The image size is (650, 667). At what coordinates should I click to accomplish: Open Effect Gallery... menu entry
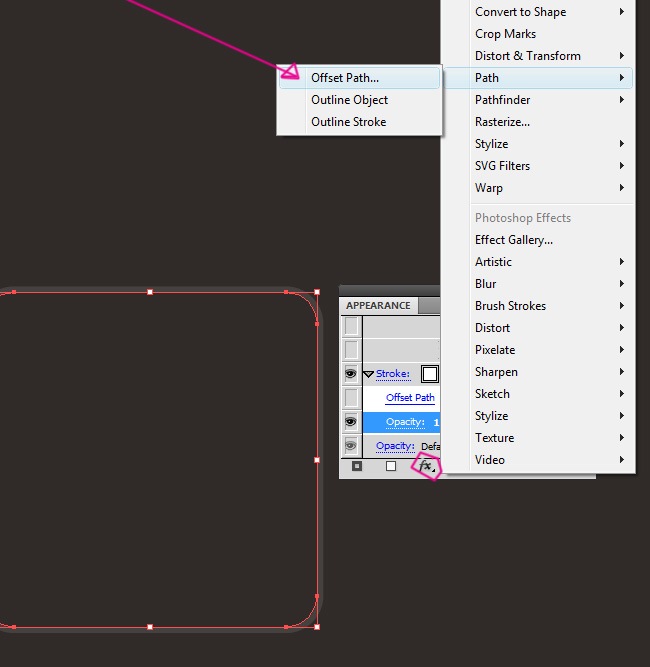pos(514,240)
